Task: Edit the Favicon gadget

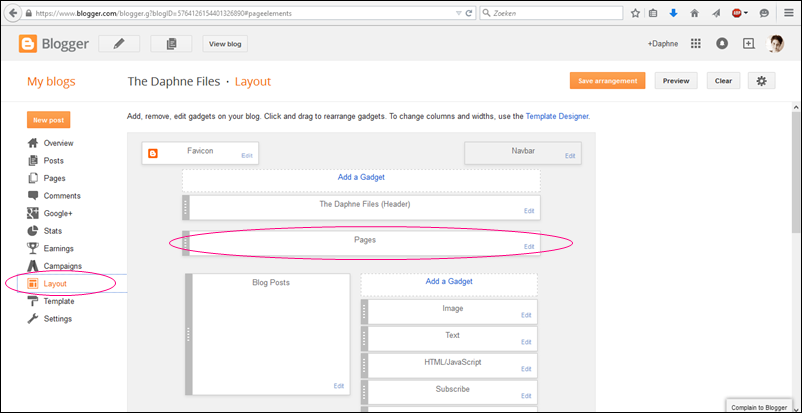Action: coord(247,156)
